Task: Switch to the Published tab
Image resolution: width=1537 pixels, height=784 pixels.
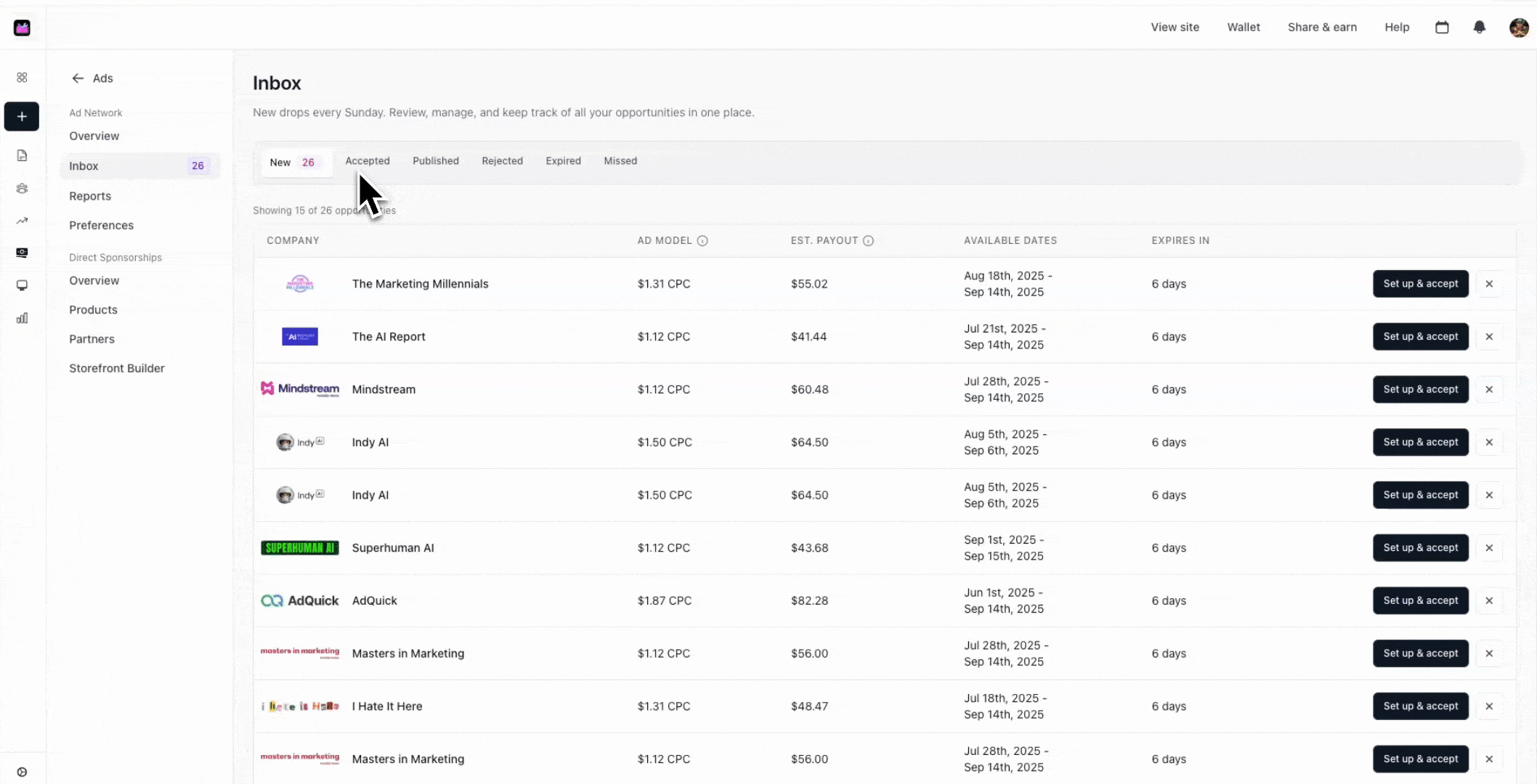Action: [436, 161]
